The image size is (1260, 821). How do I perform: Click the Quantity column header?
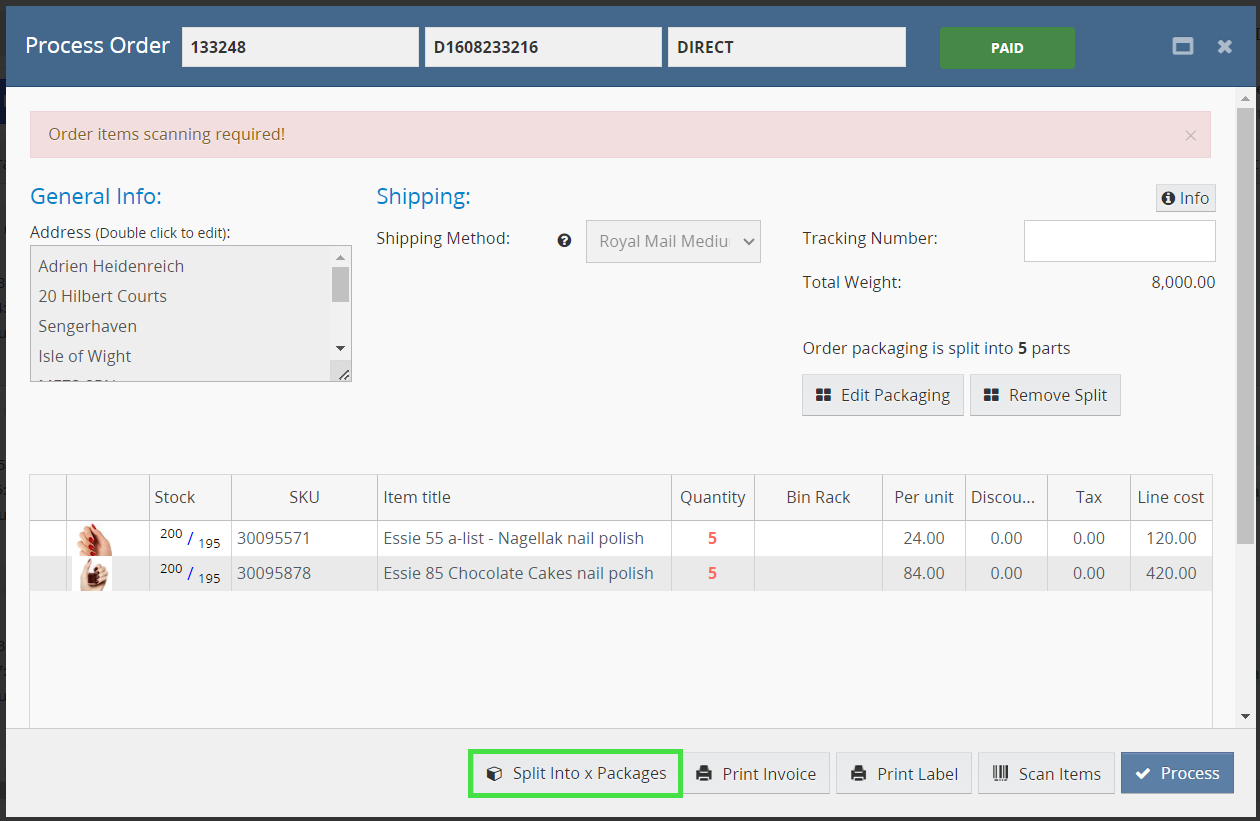click(x=712, y=497)
